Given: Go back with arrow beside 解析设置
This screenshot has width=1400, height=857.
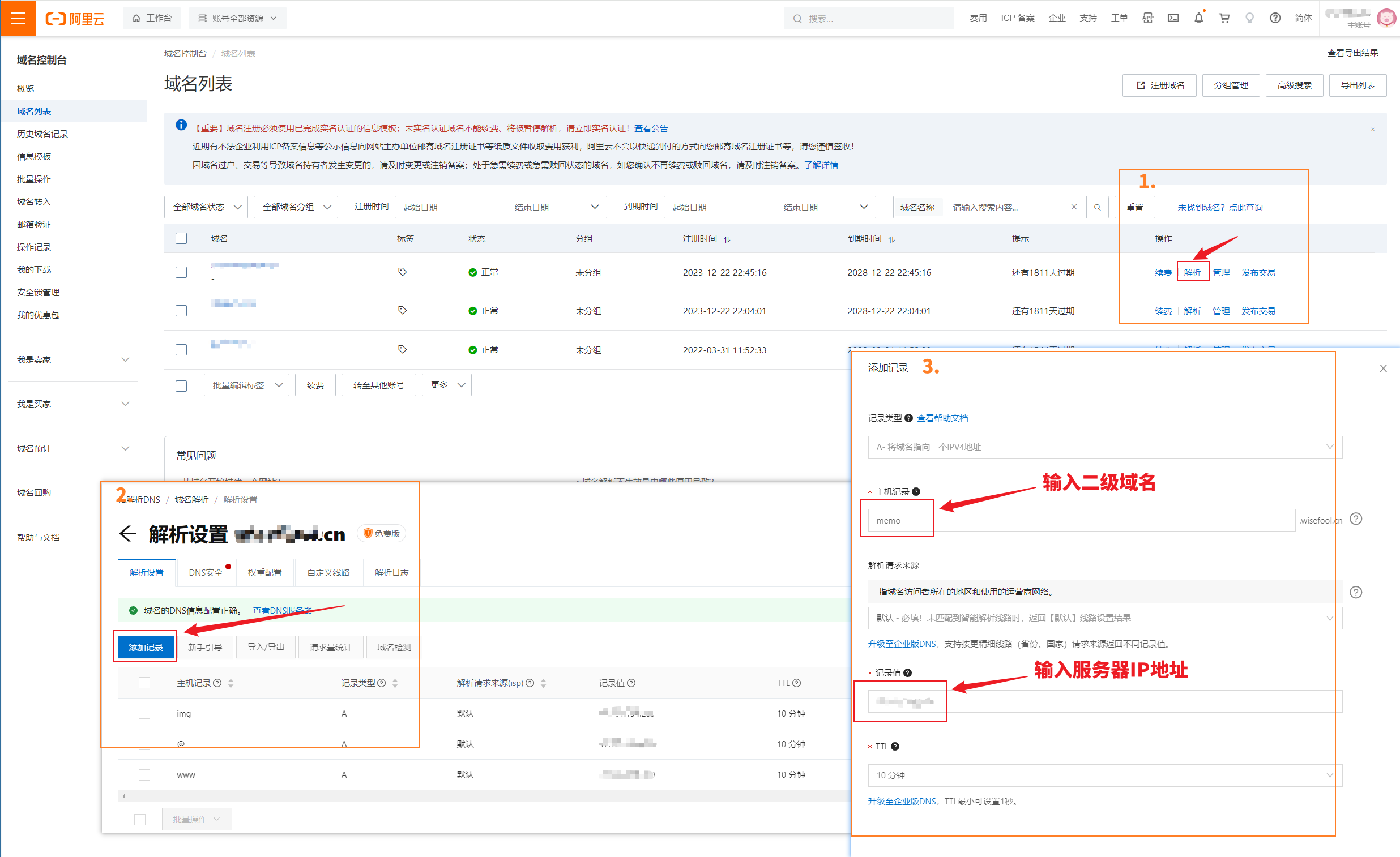Looking at the screenshot, I should pos(128,534).
